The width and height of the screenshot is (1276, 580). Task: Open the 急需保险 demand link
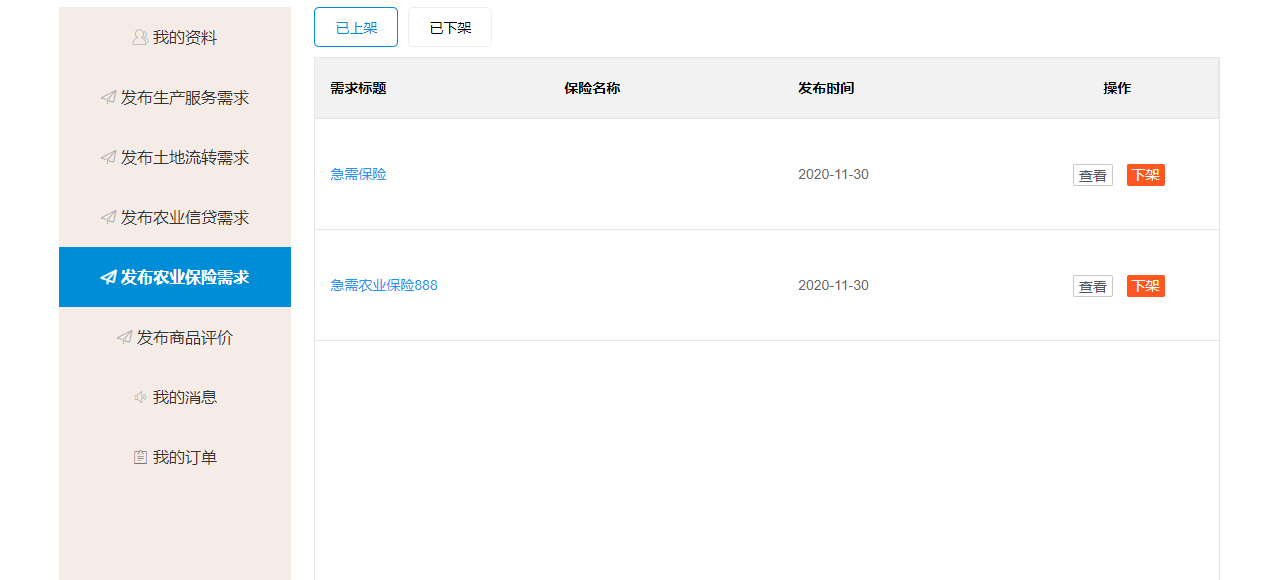point(358,174)
